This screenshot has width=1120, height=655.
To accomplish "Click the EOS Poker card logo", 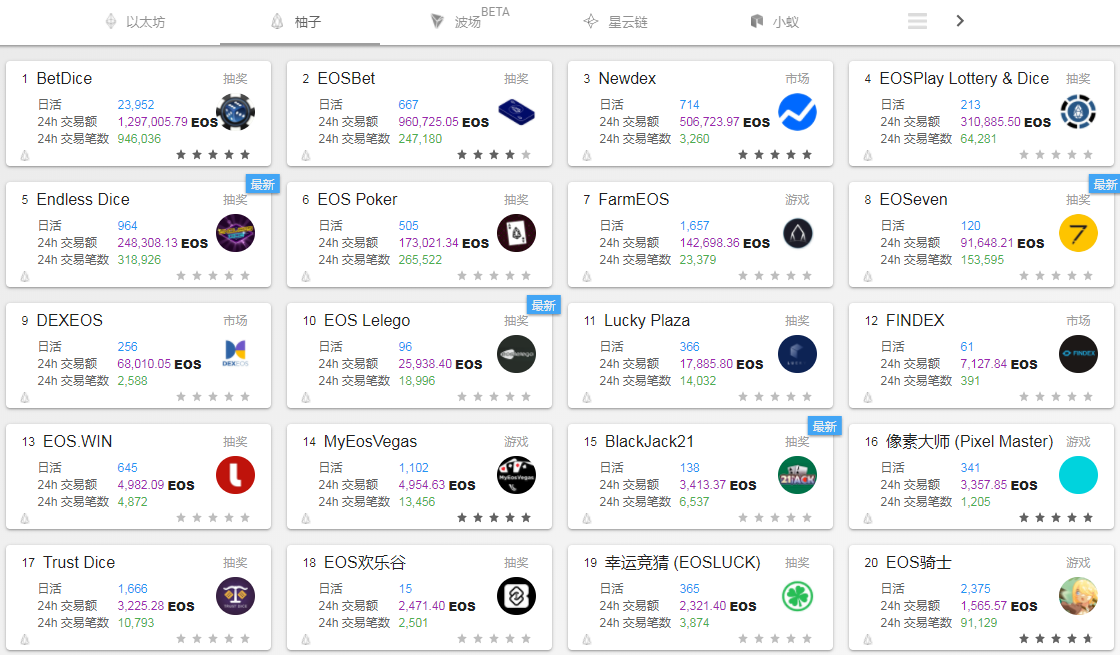I will (x=516, y=233).
